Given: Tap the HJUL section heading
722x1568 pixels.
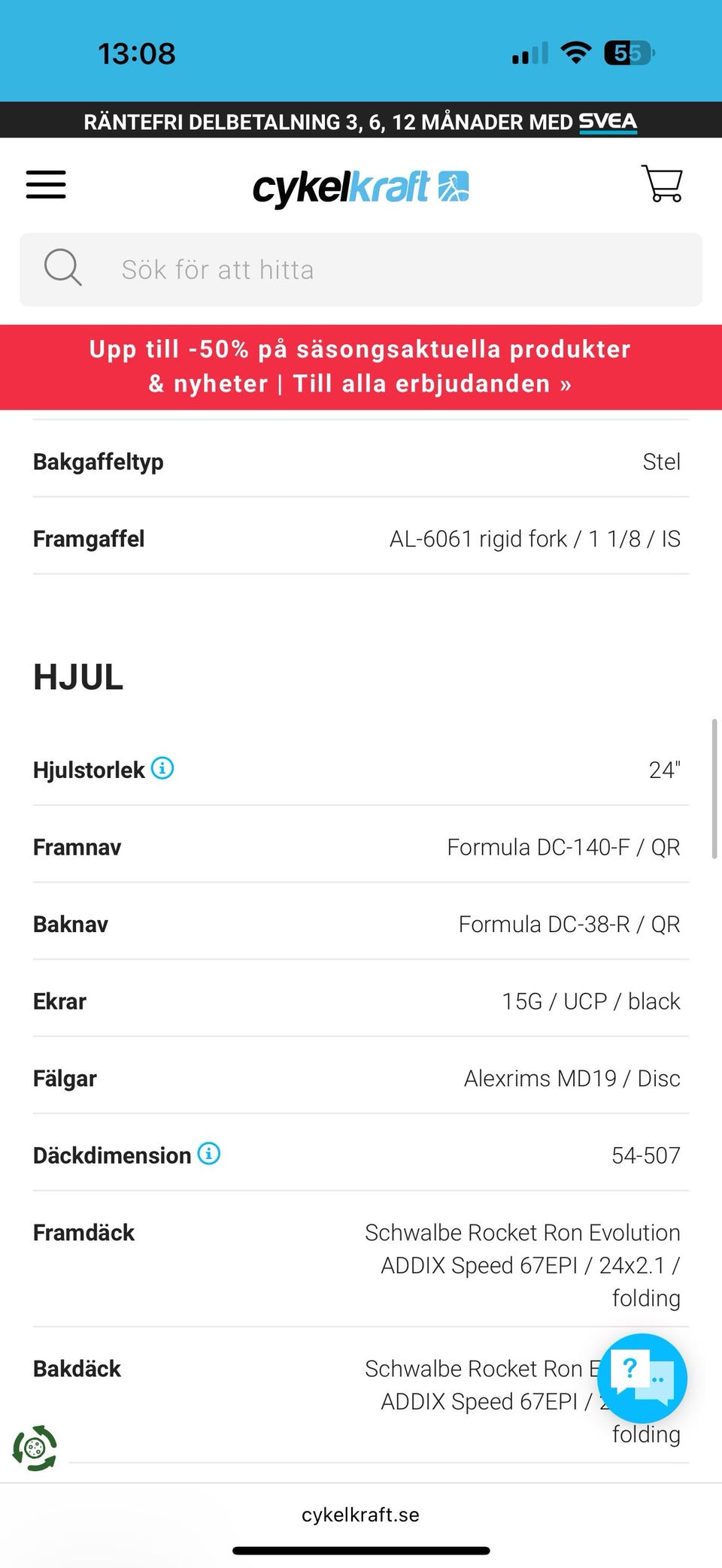Looking at the screenshot, I should pyautogui.click(x=78, y=677).
